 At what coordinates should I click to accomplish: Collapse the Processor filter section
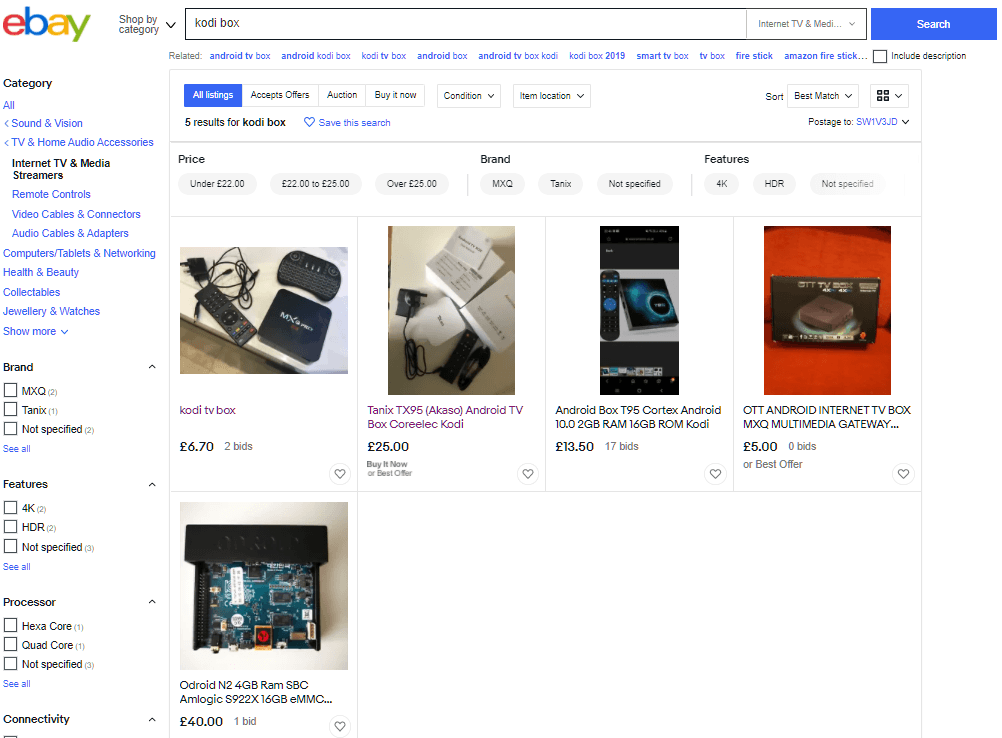(x=152, y=602)
